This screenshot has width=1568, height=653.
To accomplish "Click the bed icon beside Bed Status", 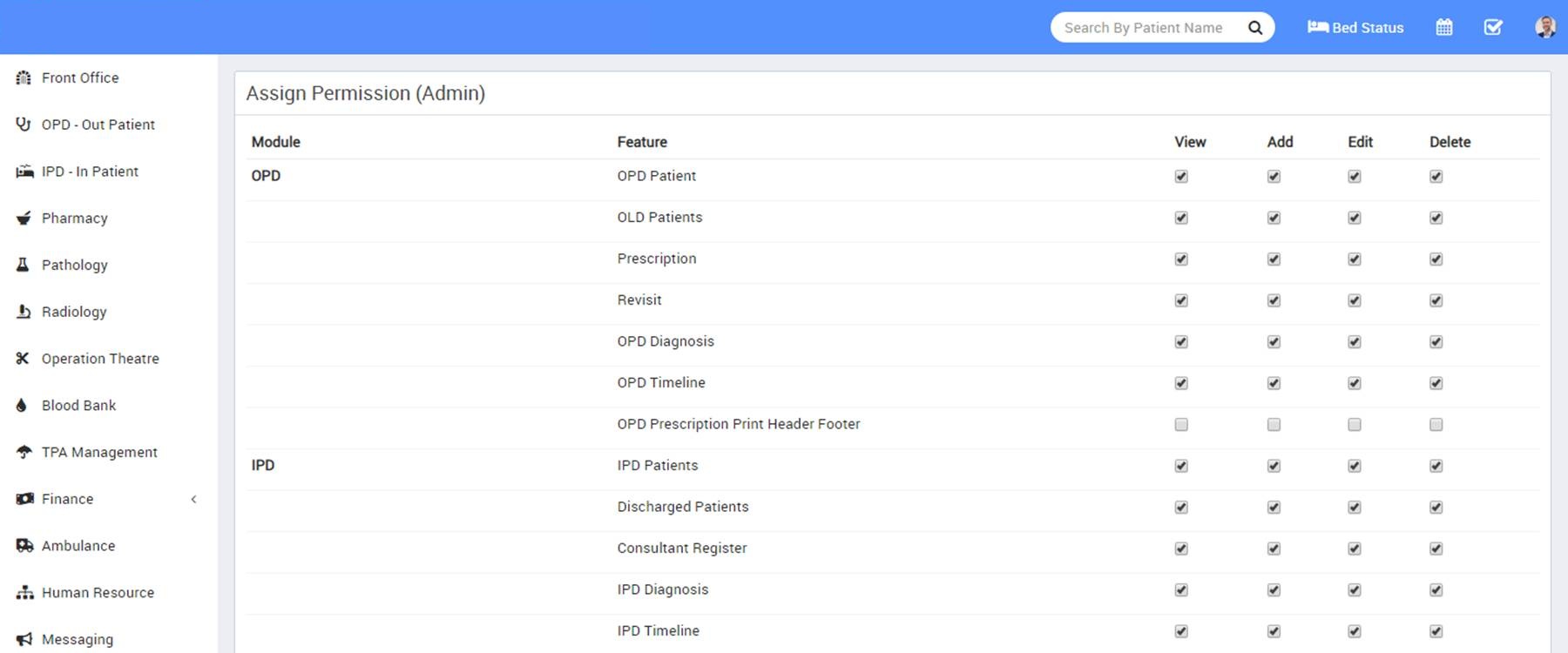I will pos(1317,27).
